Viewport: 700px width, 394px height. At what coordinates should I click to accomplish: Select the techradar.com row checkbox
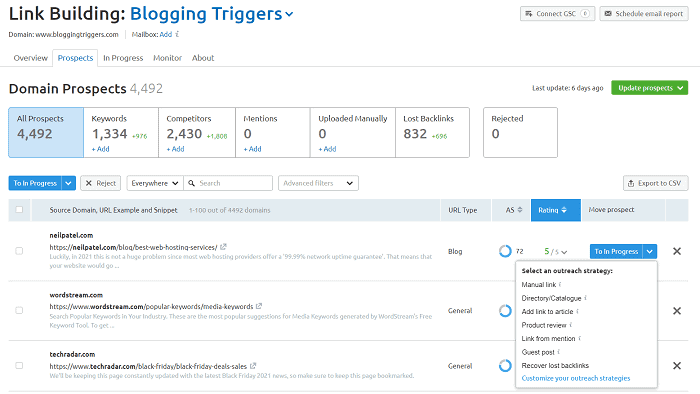pos(19,365)
